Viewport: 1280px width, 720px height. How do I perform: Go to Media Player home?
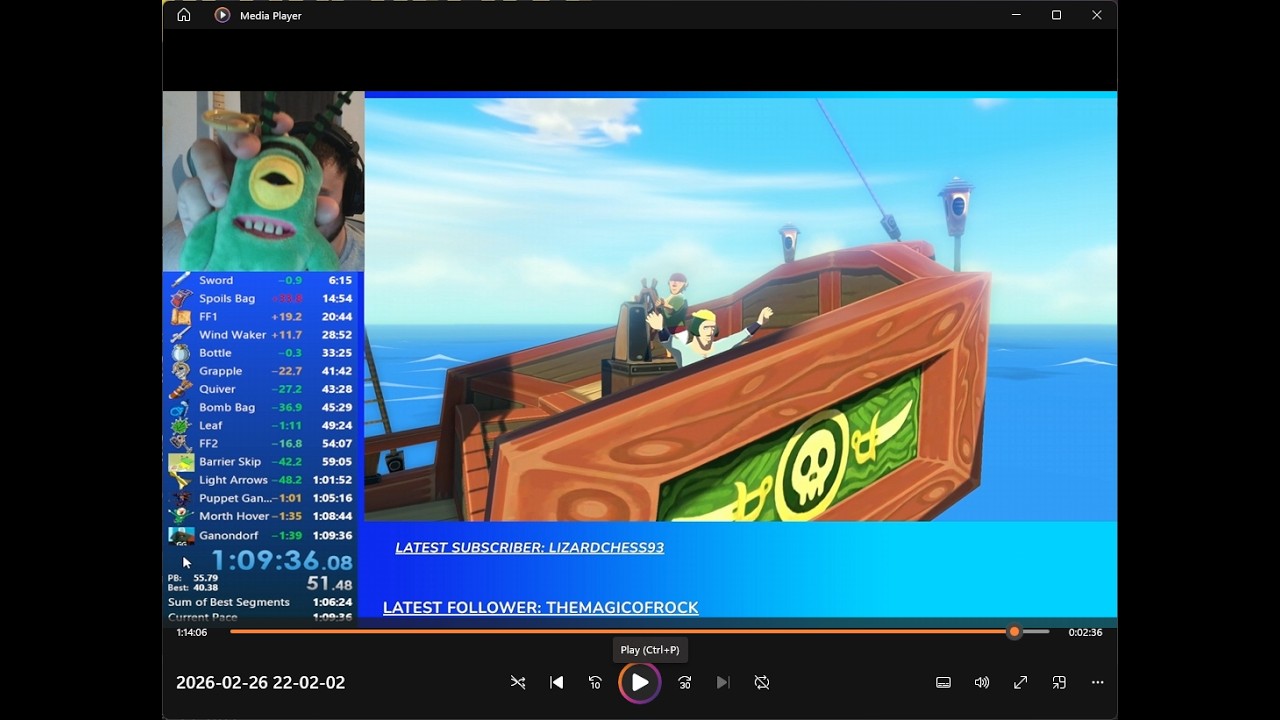click(184, 15)
